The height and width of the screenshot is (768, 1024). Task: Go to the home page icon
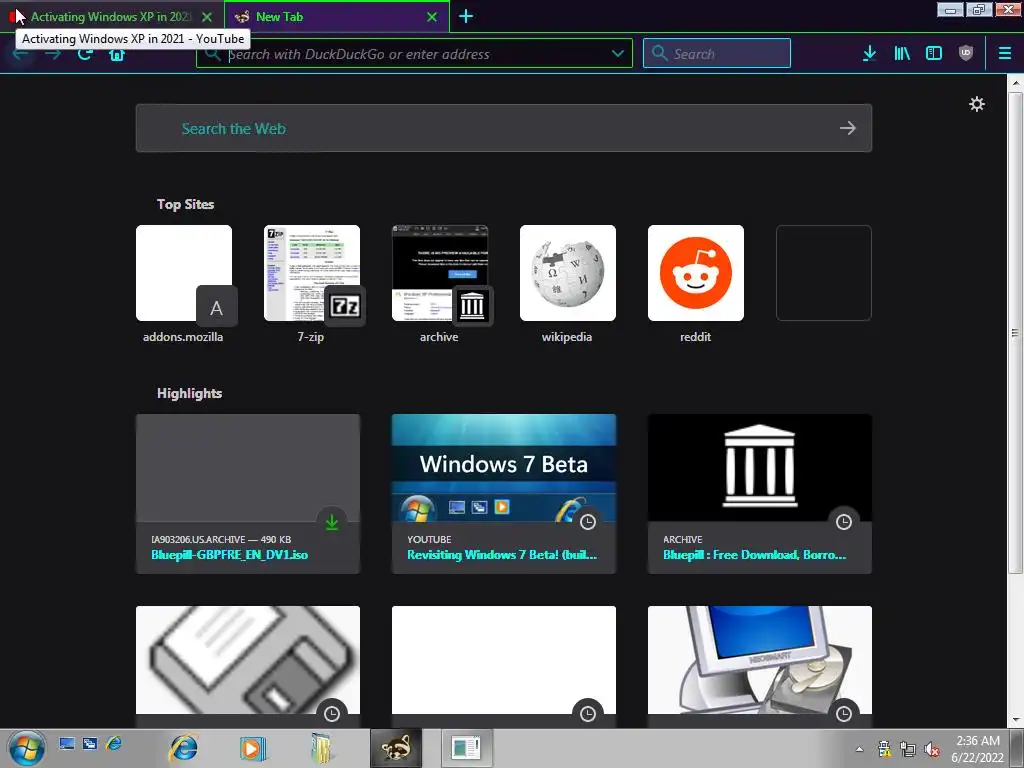pyautogui.click(x=117, y=54)
